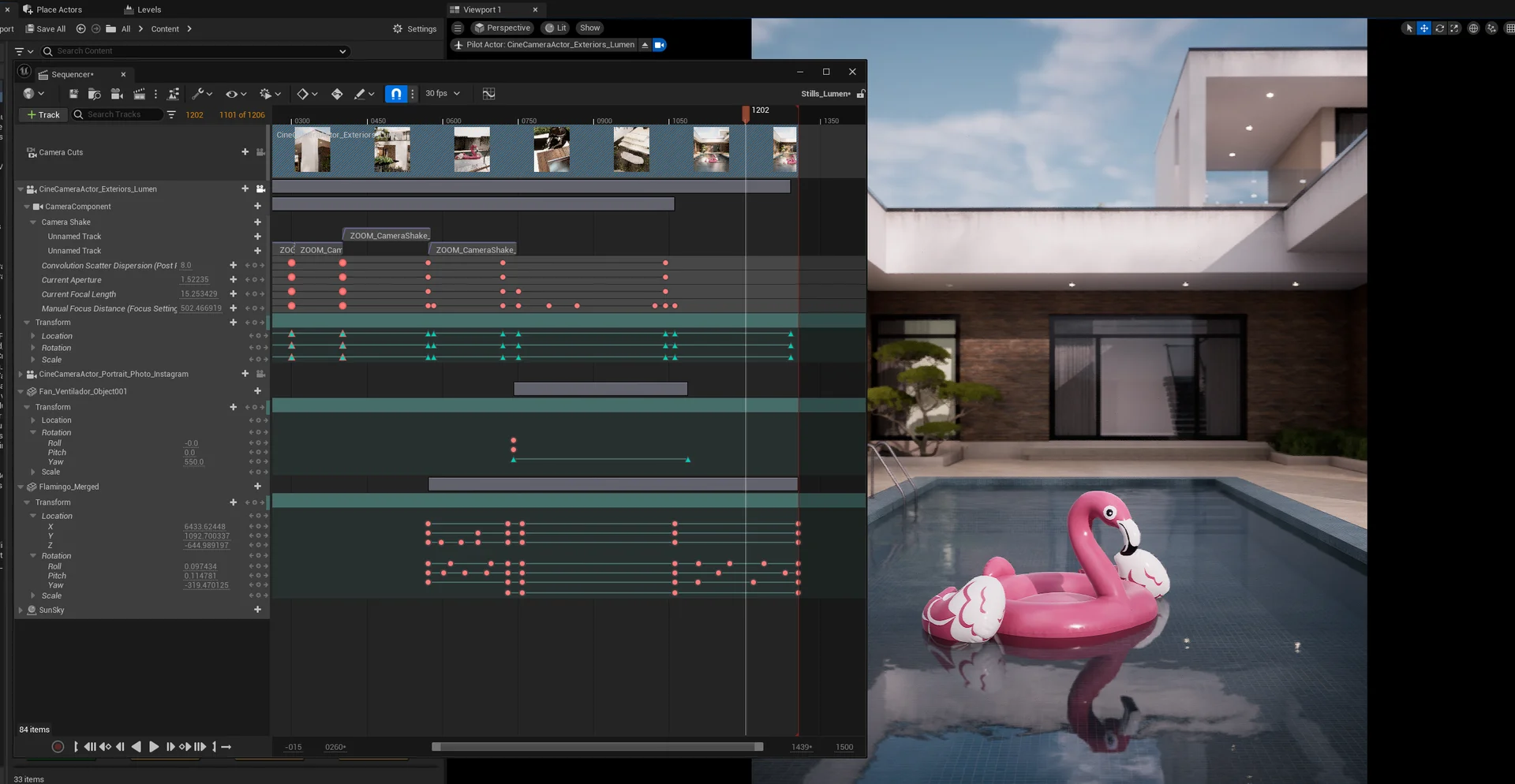Open the Key Group diamond options

tap(307, 94)
